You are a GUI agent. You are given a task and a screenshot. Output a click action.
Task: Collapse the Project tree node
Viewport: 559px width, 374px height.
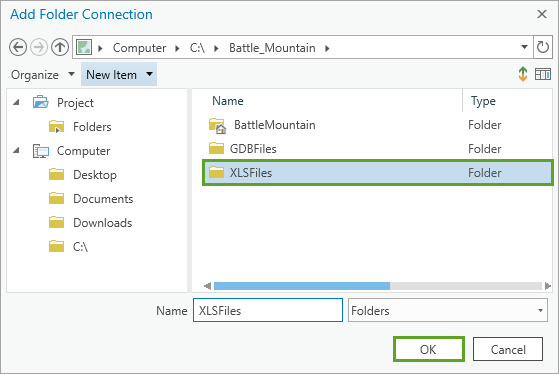(x=16, y=103)
